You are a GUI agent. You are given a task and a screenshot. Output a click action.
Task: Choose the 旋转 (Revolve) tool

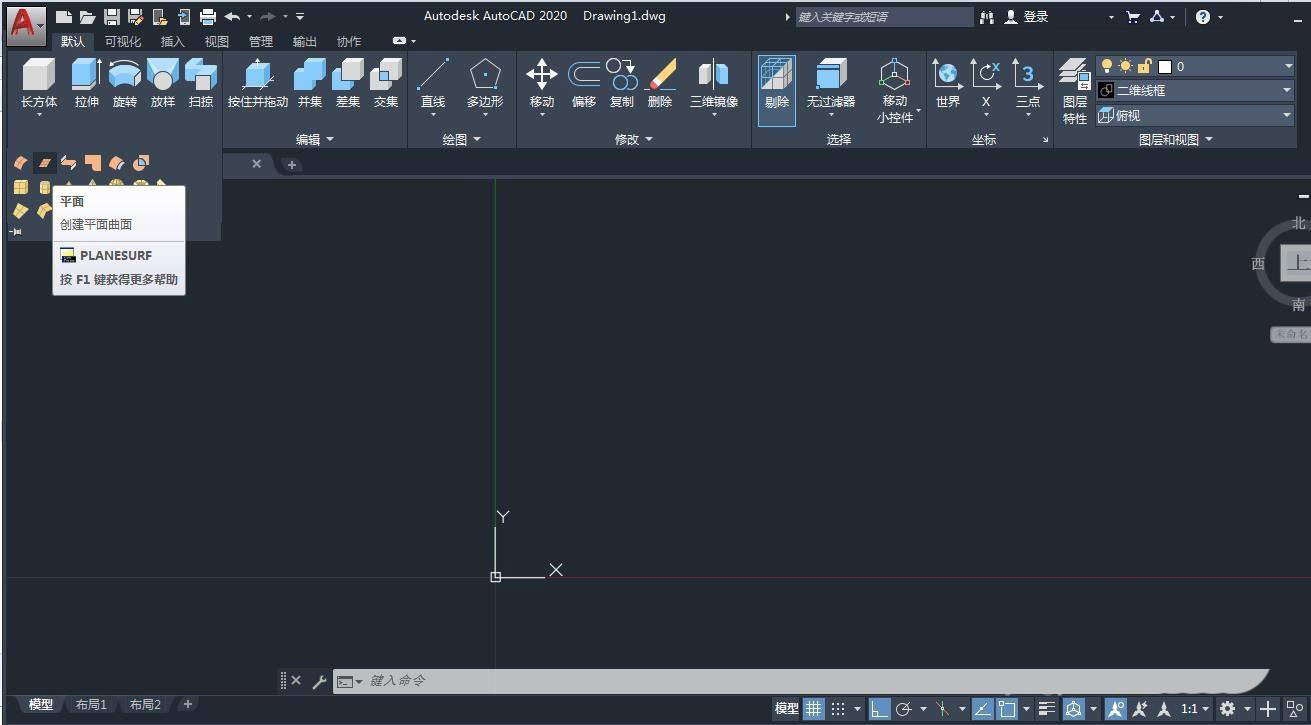124,84
